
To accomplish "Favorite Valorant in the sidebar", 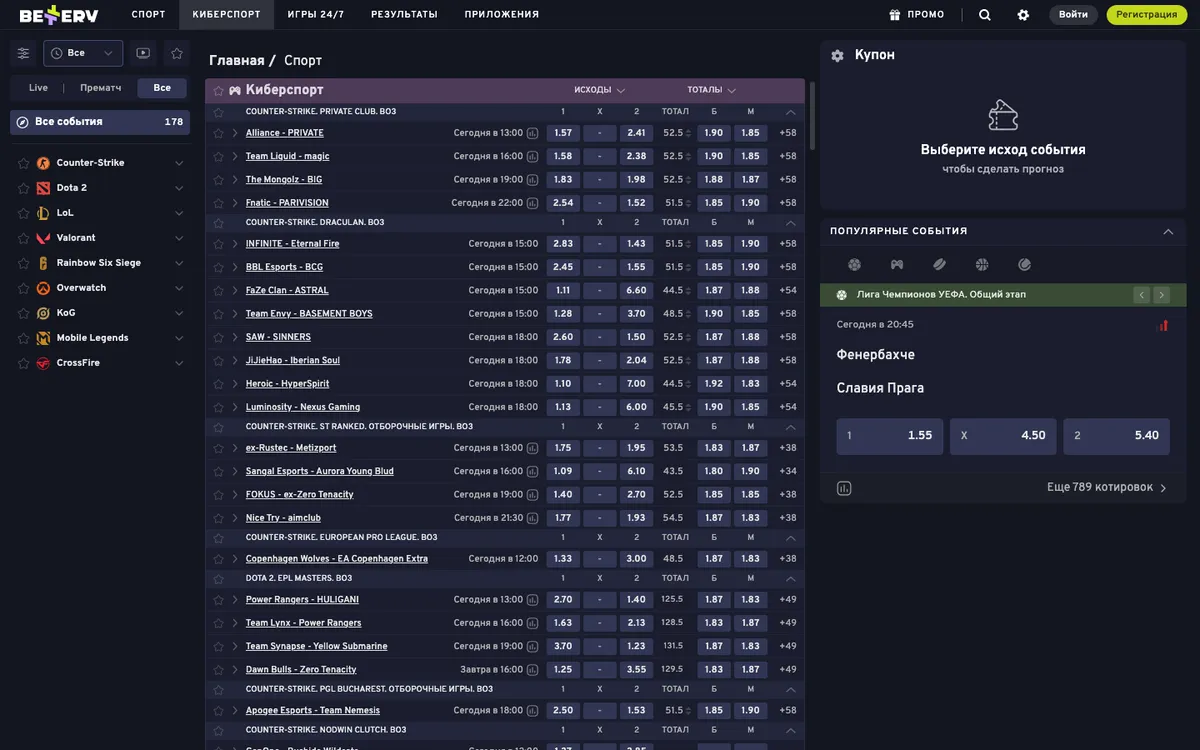I will (24, 238).
